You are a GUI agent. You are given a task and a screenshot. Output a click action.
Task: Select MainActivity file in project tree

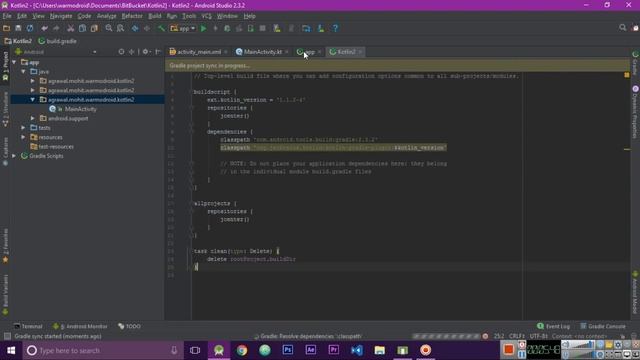coord(80,109)
